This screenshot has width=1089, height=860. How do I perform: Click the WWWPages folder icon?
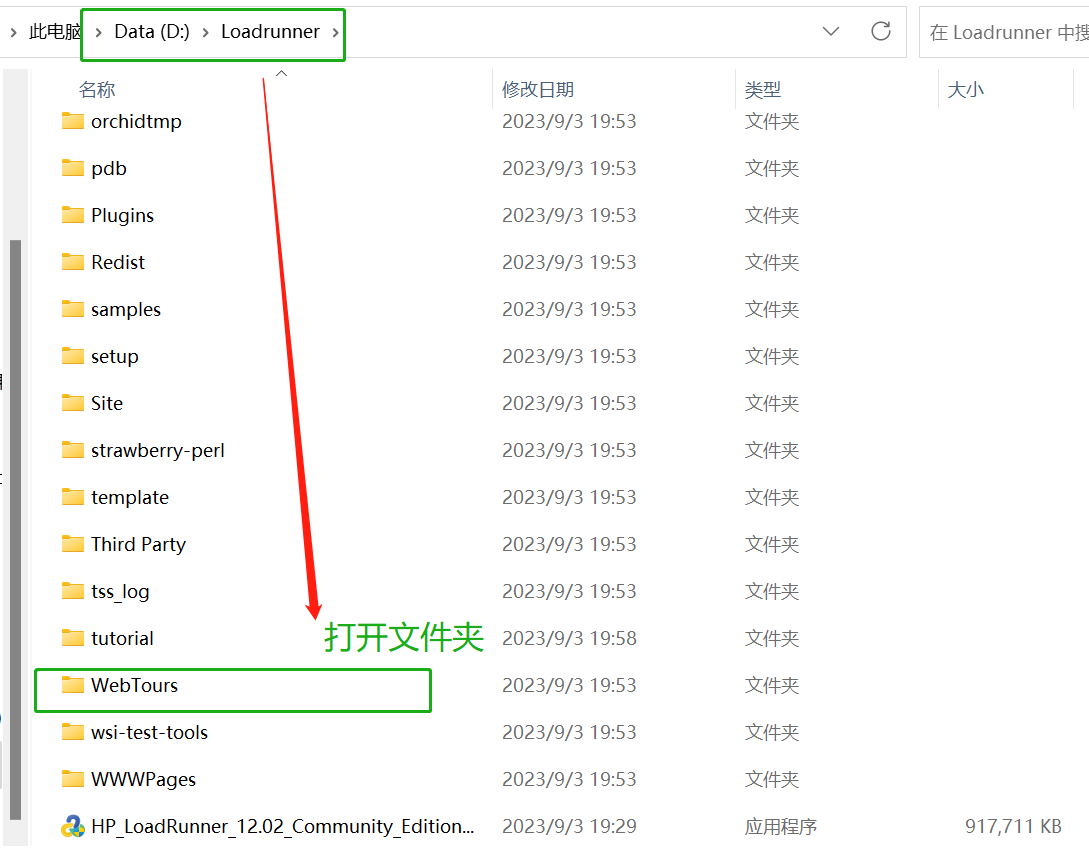point(72,779)
